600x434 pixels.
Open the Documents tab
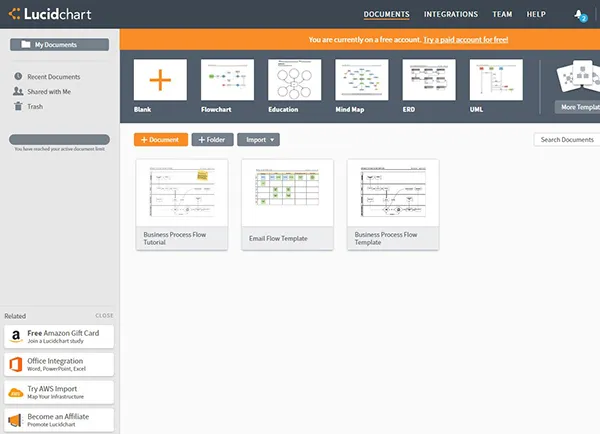pos(386,15)
